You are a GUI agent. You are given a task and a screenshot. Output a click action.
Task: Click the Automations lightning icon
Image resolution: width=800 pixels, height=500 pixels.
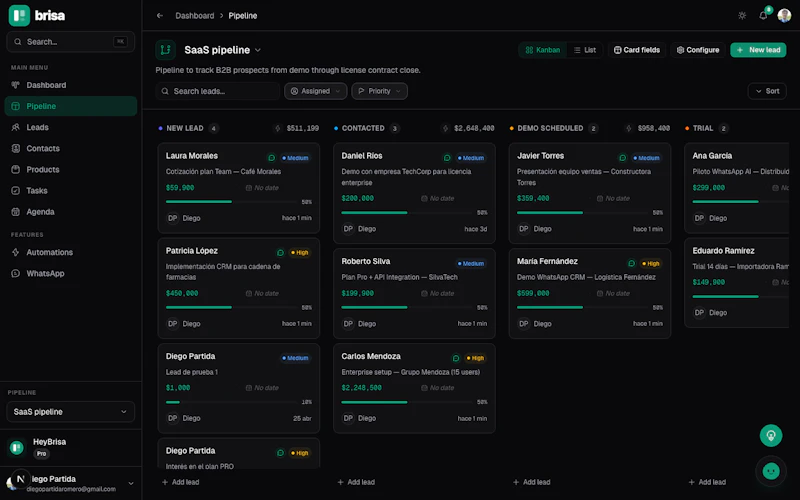pyautogui.click(x=16, y=252)
